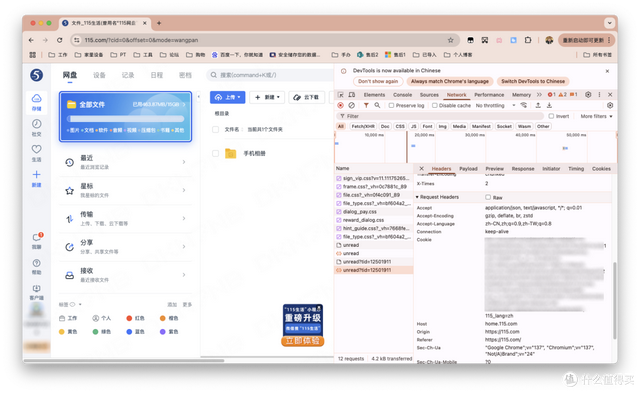Clear the network log icon
The image size is (640, 393).
[x=351, y=105]
